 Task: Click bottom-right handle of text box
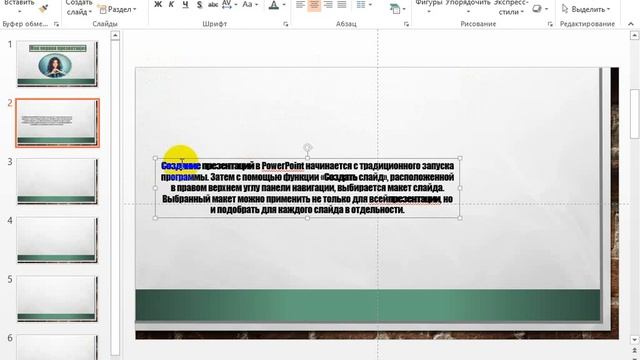click(460, 218)
